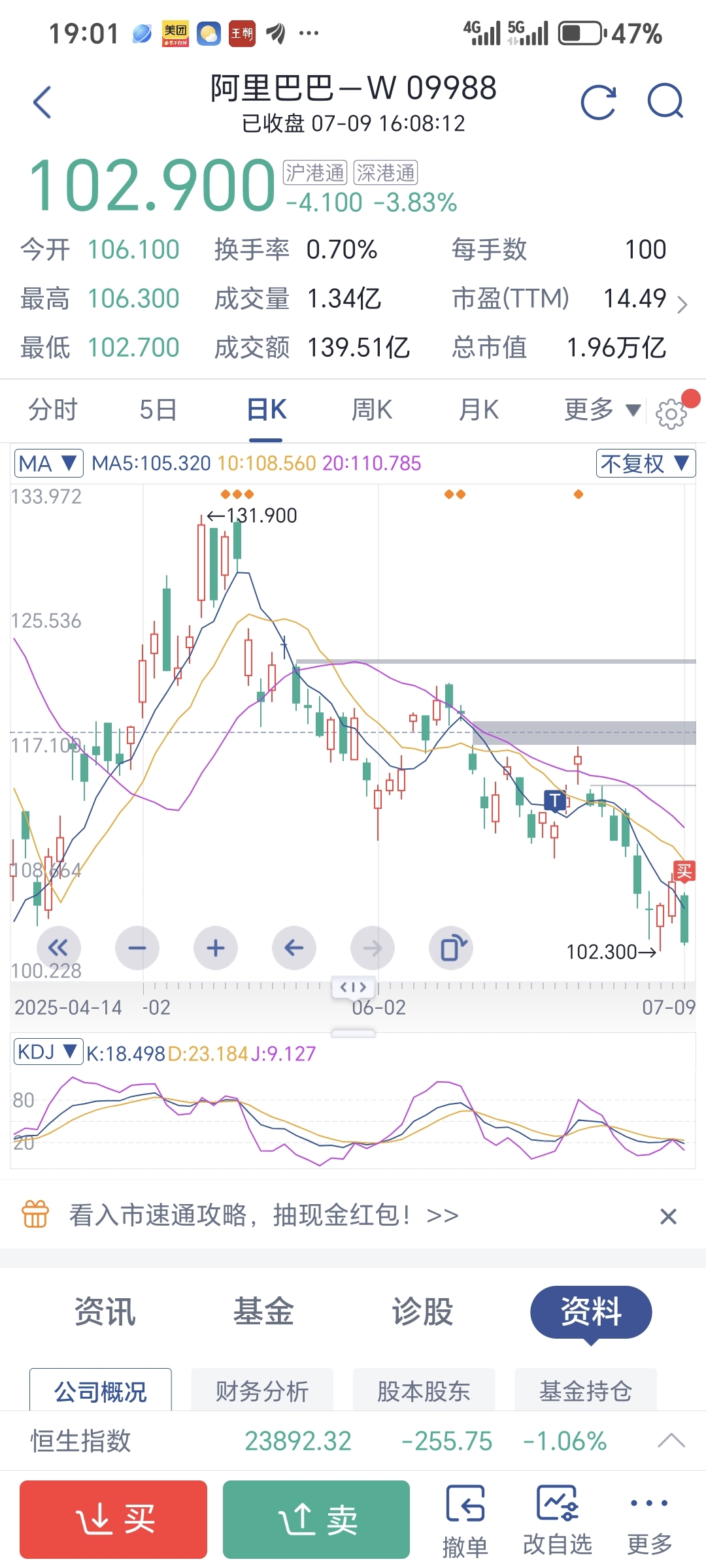Image resolution: width=706 pixels, height=1568 pixels.
Task: Move chart left with arrow button
Action: [x=294, y=947]
